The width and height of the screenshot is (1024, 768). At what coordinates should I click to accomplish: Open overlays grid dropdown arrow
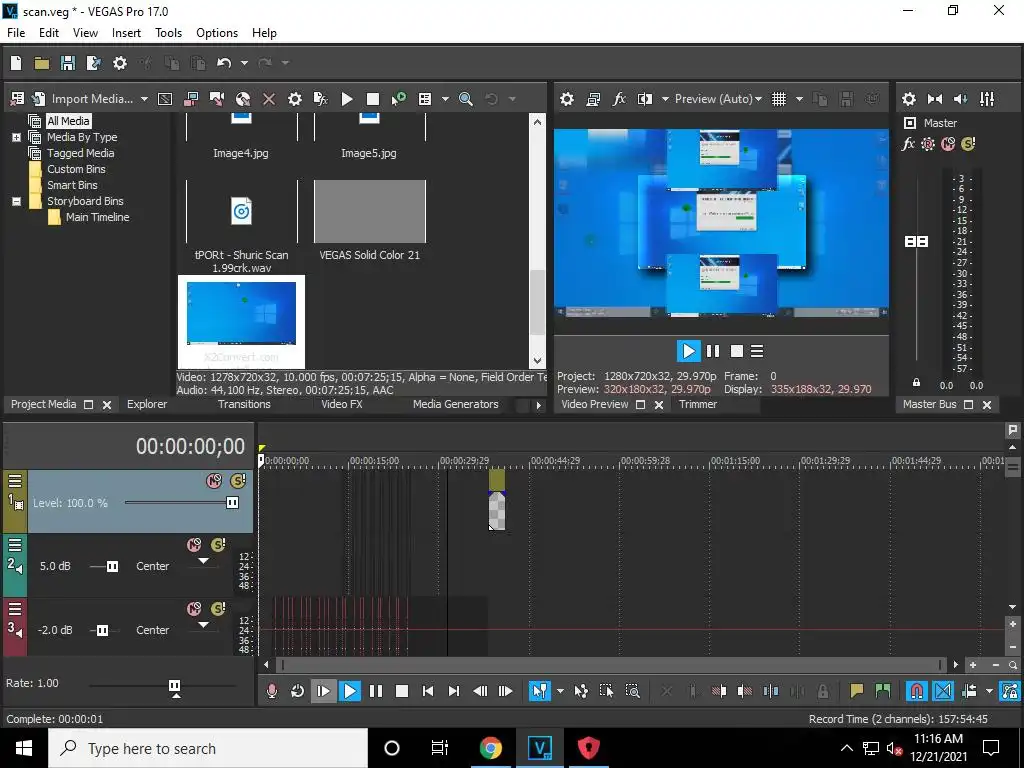coord(799,99)
